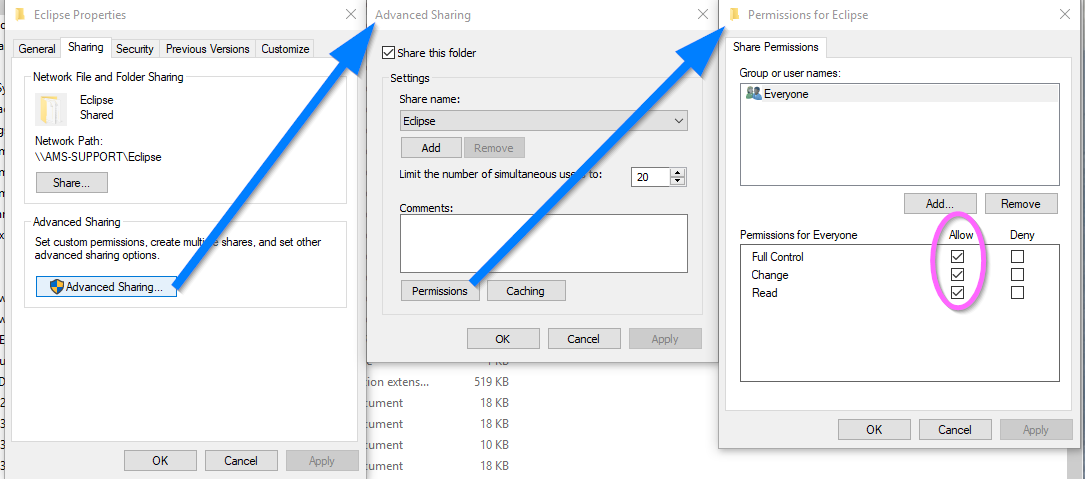This screenshot has height=479, width=1085.
Task: Uncheck Allow for Read permission
Action: 958,293
